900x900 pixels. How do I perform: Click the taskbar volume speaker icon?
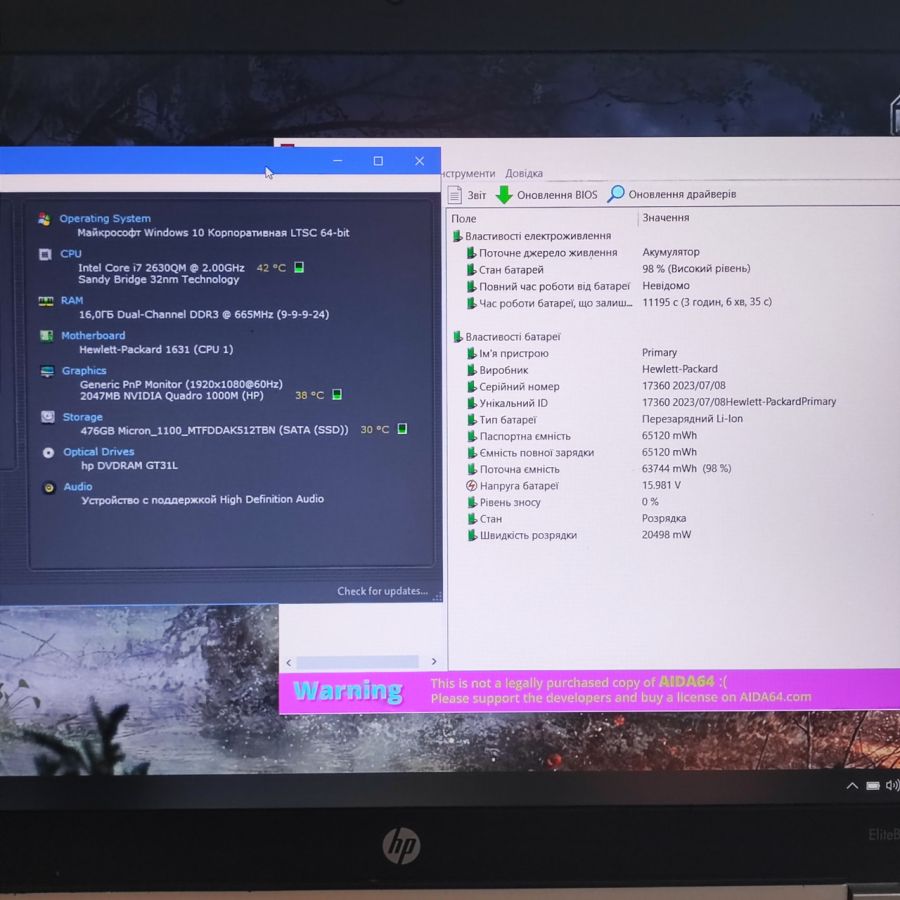tap(893, 785)
